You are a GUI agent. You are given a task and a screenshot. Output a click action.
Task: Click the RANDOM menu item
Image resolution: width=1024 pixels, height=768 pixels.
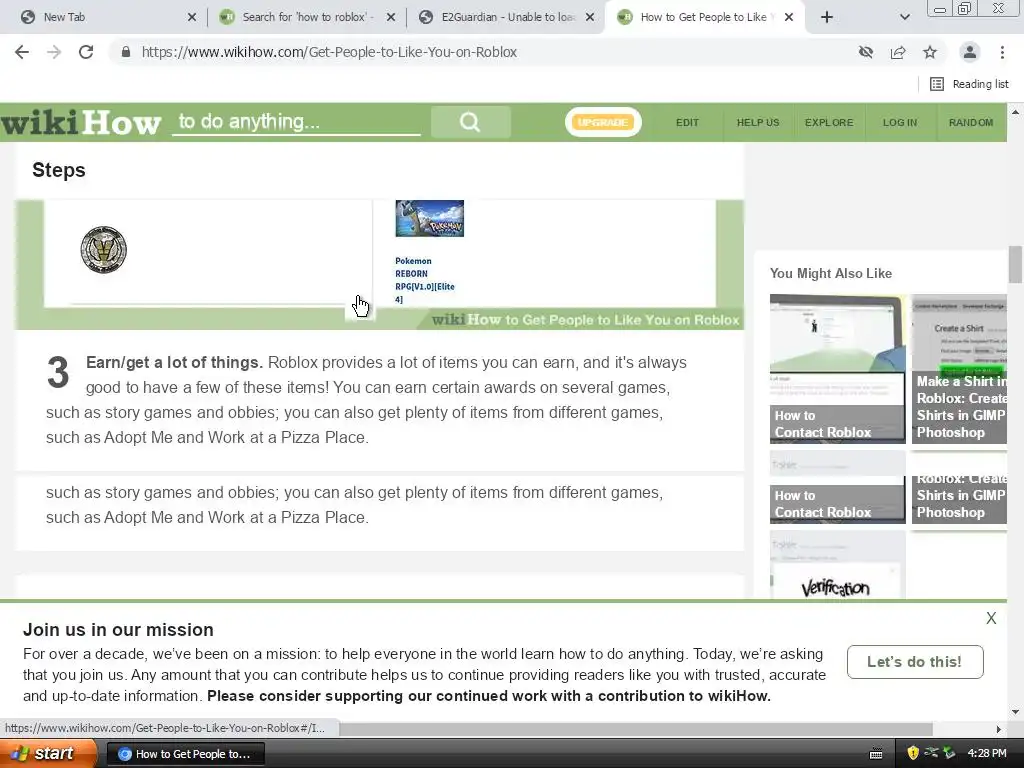[x=970, y=122]
